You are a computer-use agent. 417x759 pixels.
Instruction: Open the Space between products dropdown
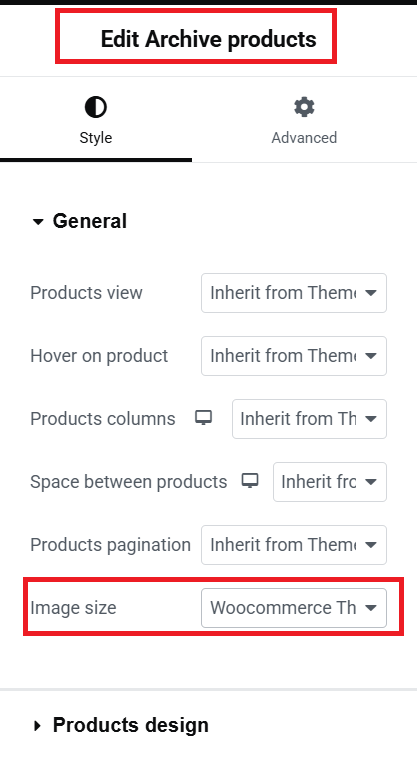coord(330,482)
